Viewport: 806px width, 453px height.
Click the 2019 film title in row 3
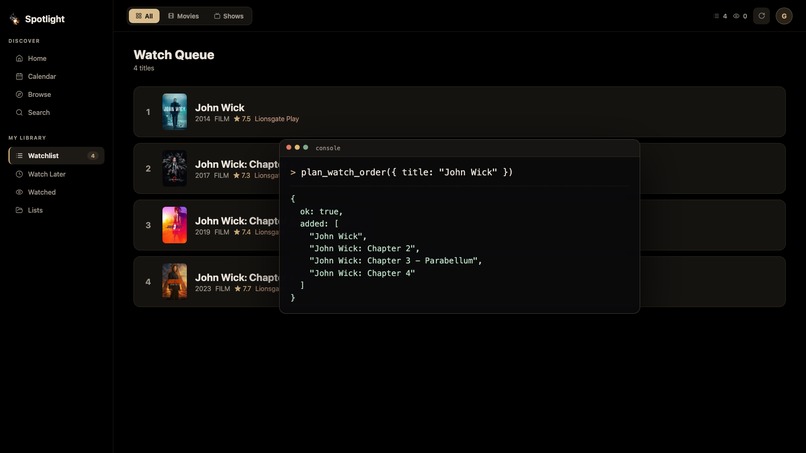click(237, 221)
